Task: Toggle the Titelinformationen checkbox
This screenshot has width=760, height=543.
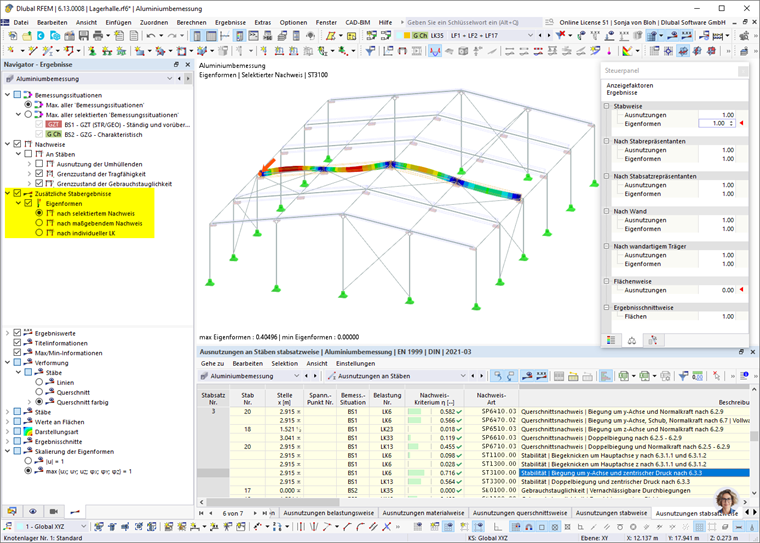Action: [17, 341]
